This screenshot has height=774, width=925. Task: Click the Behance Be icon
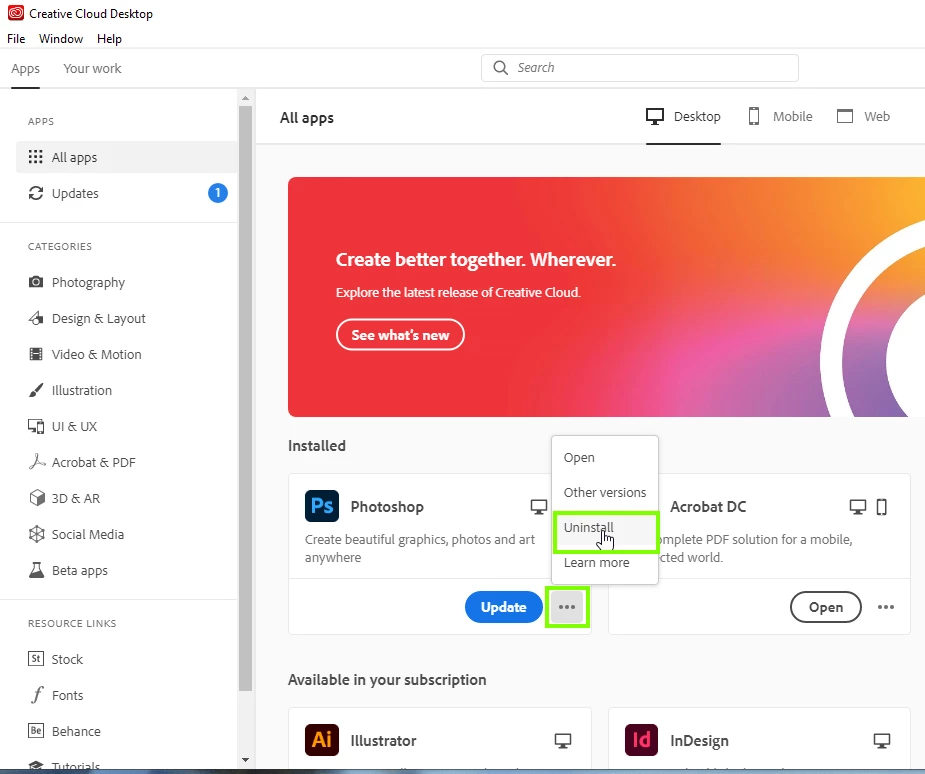tap(36, 730)
